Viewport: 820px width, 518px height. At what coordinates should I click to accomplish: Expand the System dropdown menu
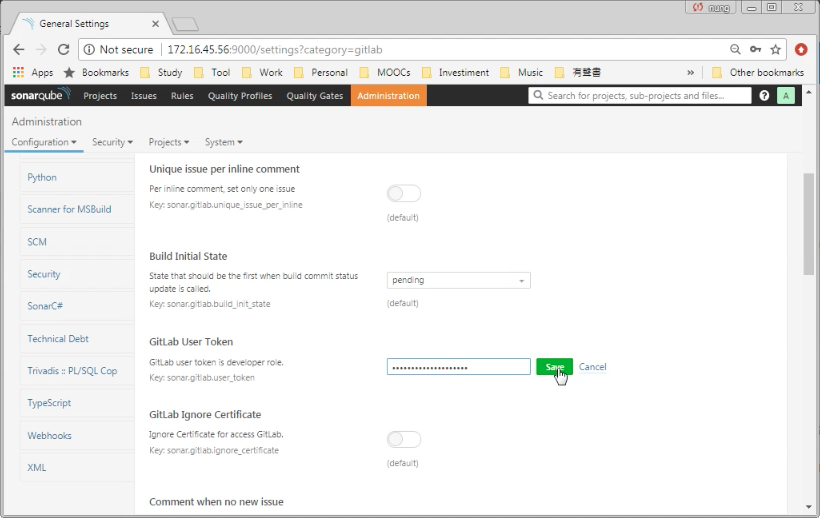[x=224, y=142]
